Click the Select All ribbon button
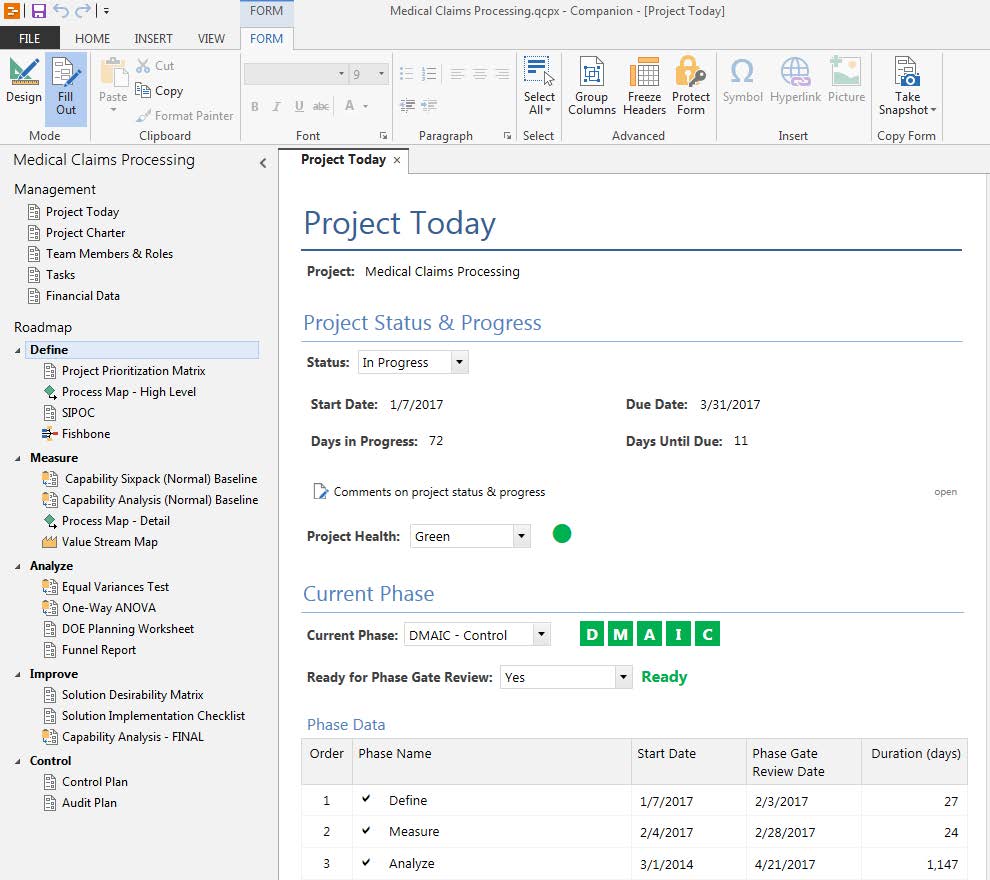The height and width of the screenshot is (880, 990). tap(539, 80)
